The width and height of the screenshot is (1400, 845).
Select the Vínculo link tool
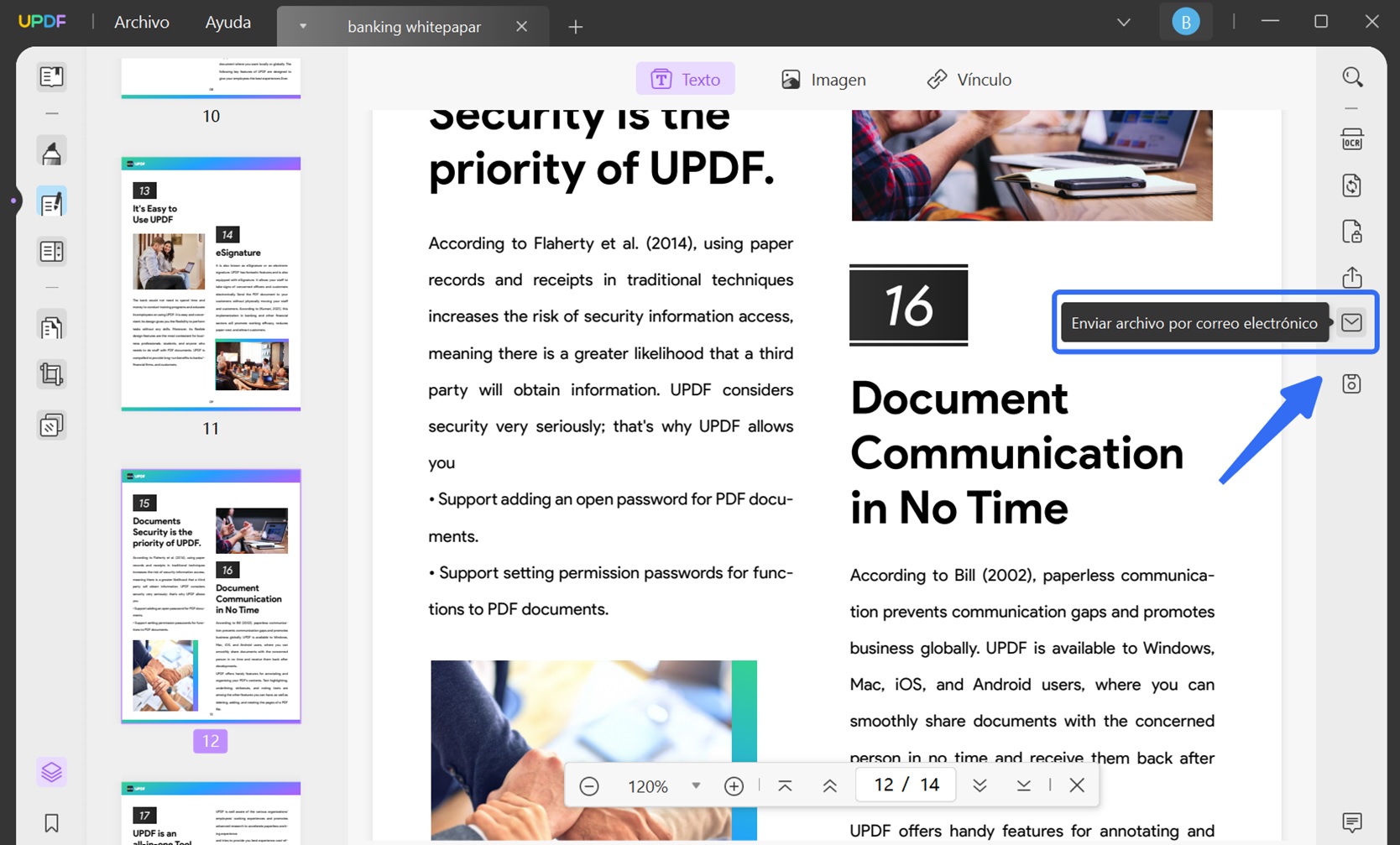click(969, 79)
